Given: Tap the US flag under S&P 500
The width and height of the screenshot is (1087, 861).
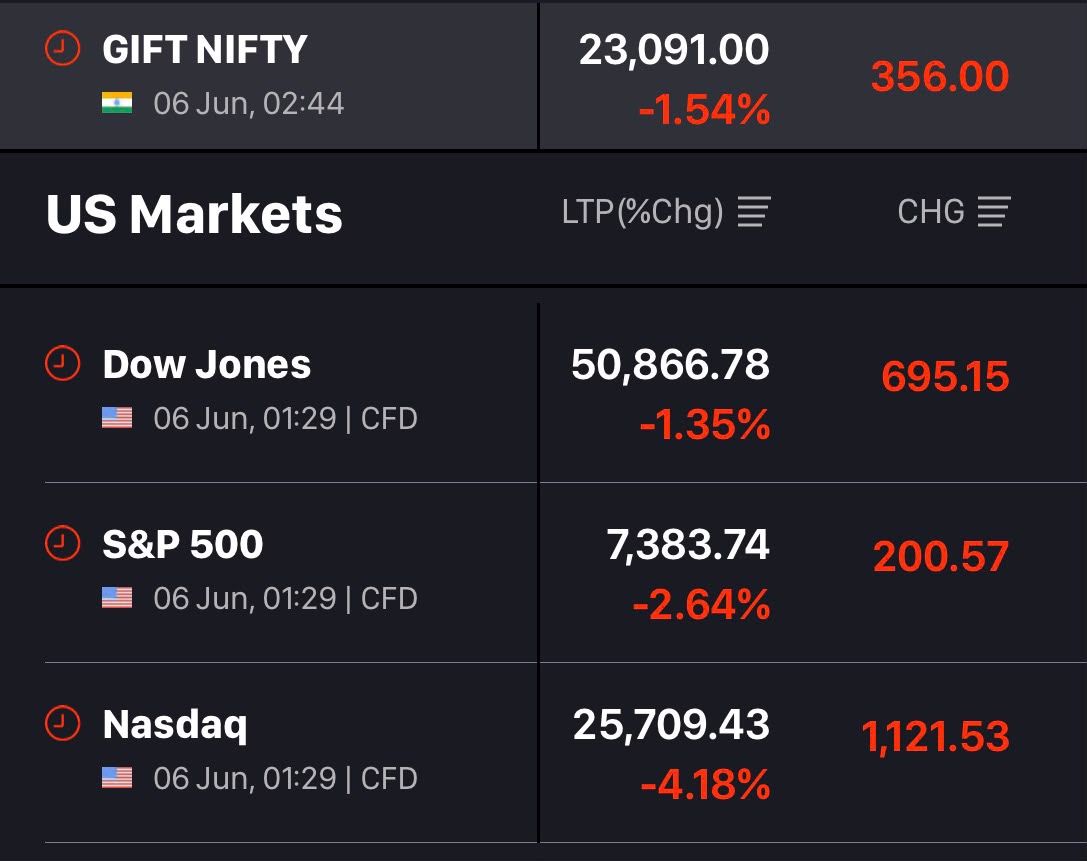Looking at the screenshot, I should click(116, 598).
